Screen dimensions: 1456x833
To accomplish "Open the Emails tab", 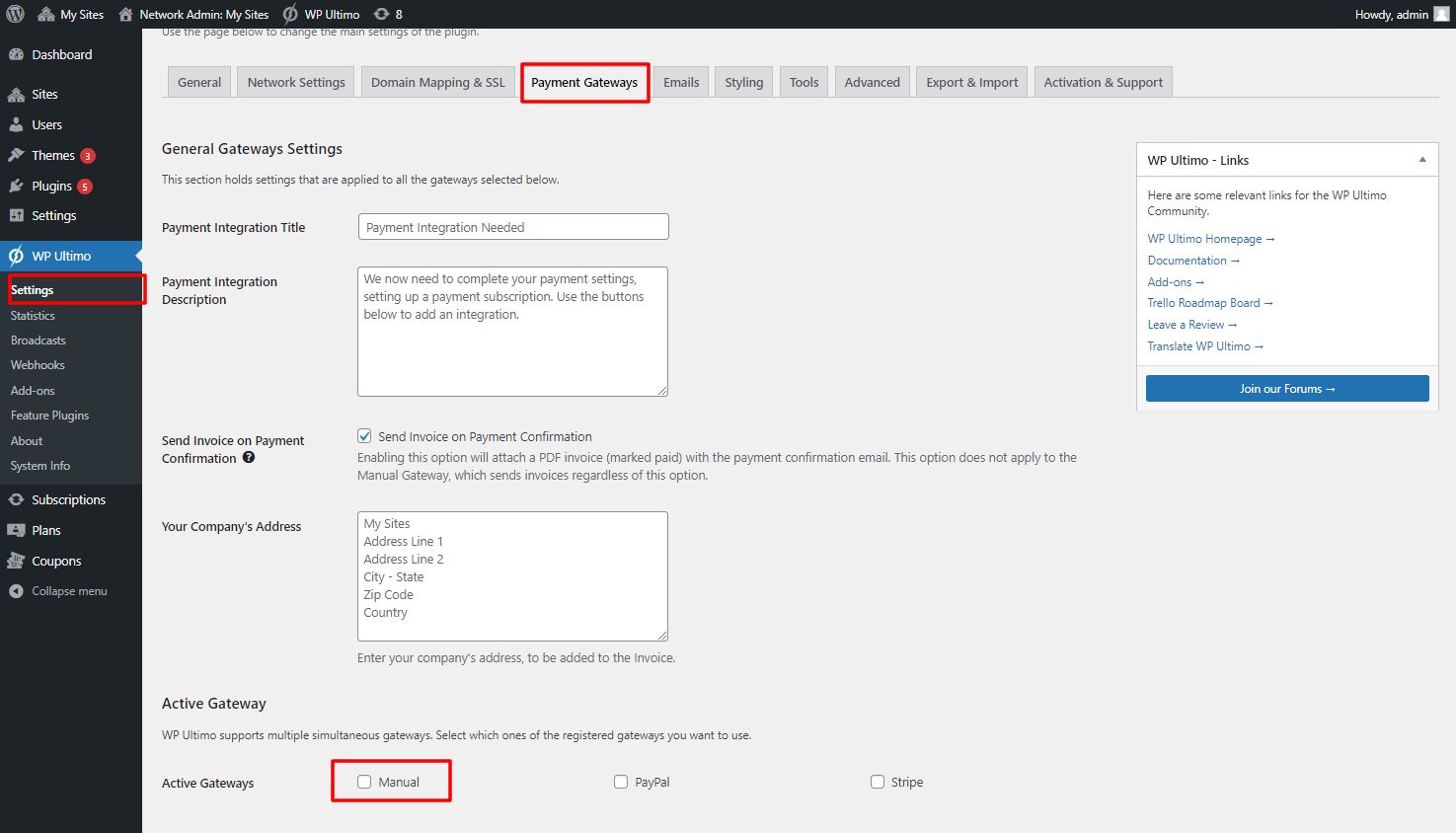I will point(681,82).
